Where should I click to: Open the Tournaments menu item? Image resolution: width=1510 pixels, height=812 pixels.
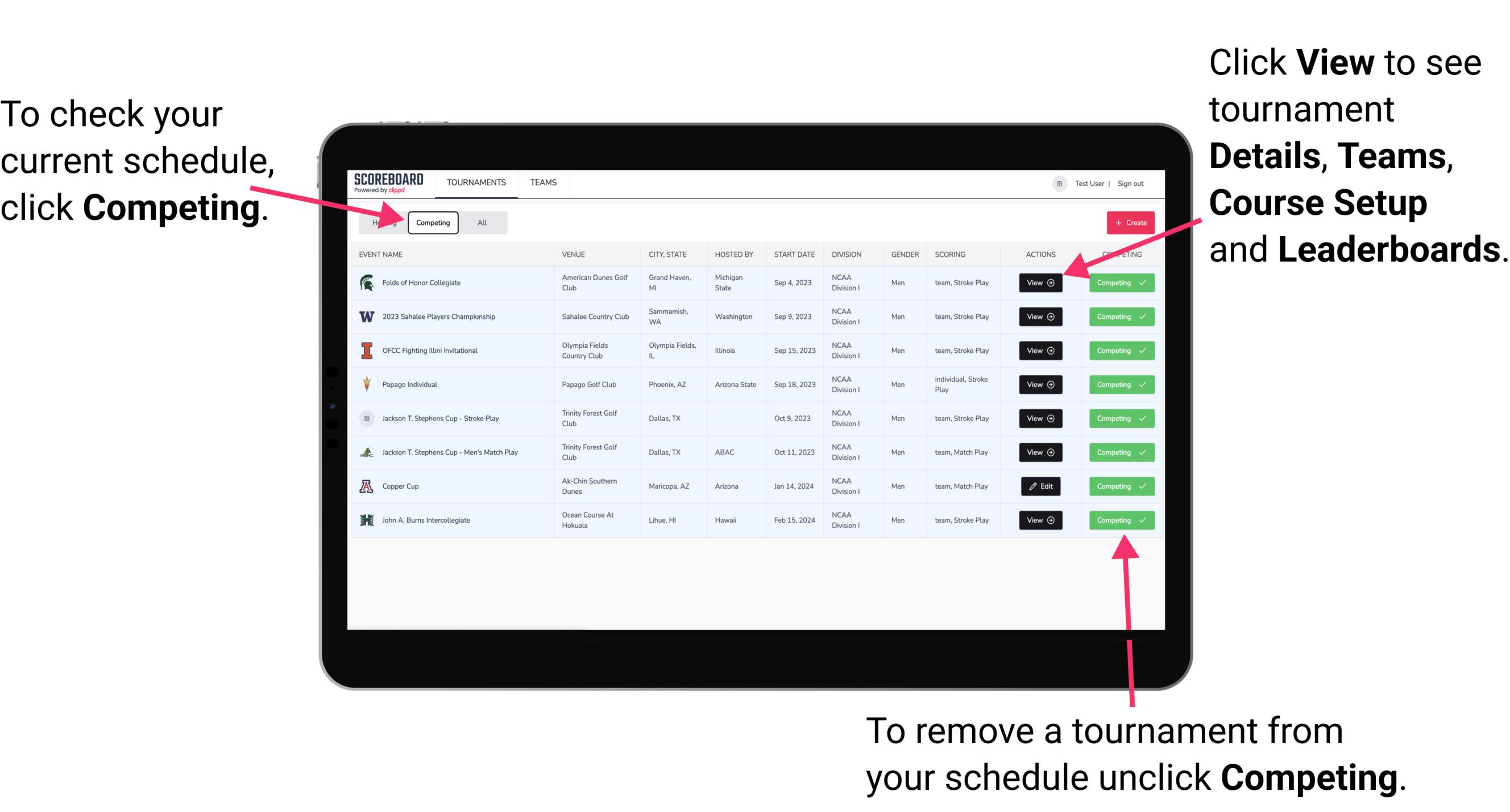pyautogui.click(x=477, y=183)
